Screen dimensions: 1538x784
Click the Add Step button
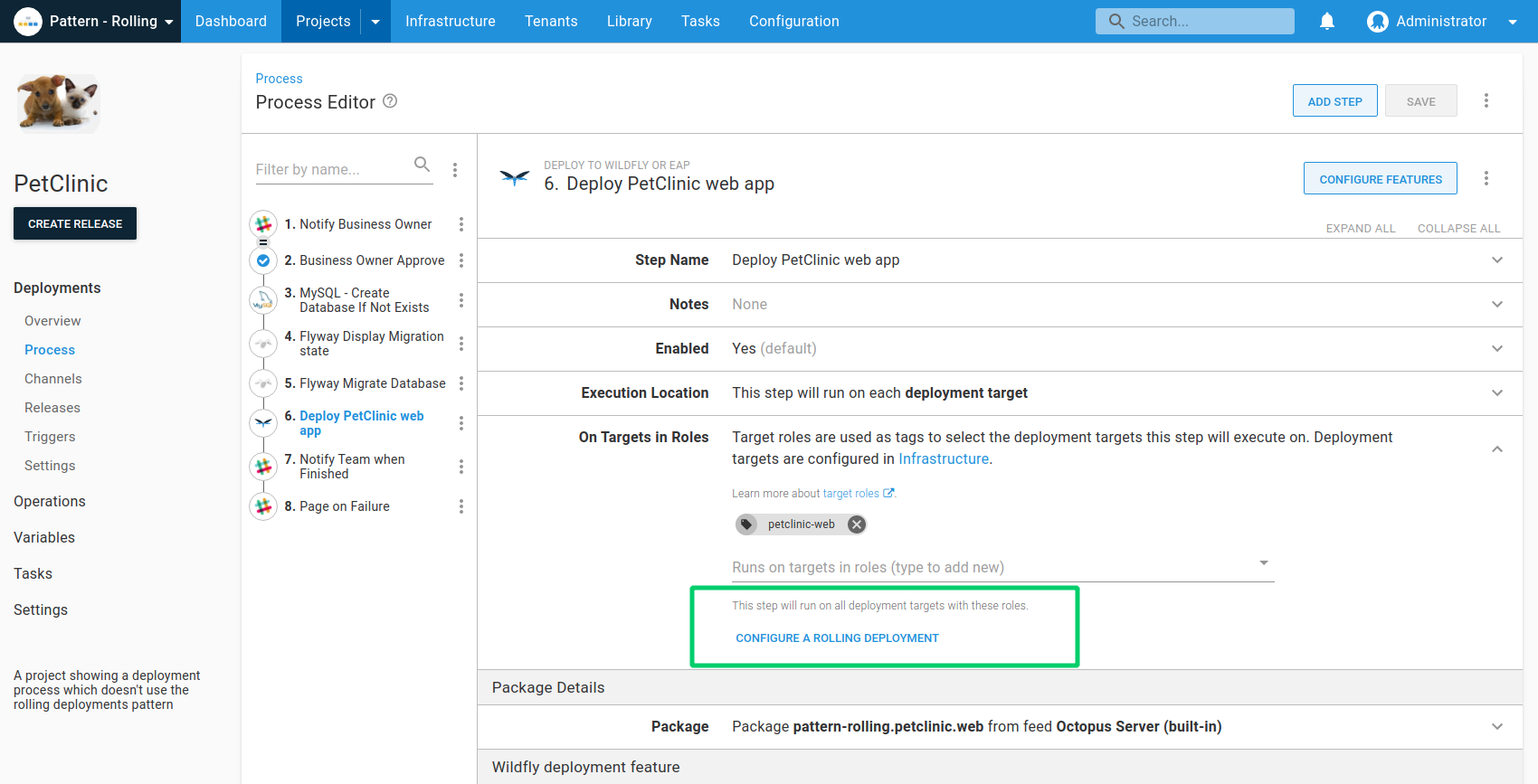click(x=1334, y=101)
